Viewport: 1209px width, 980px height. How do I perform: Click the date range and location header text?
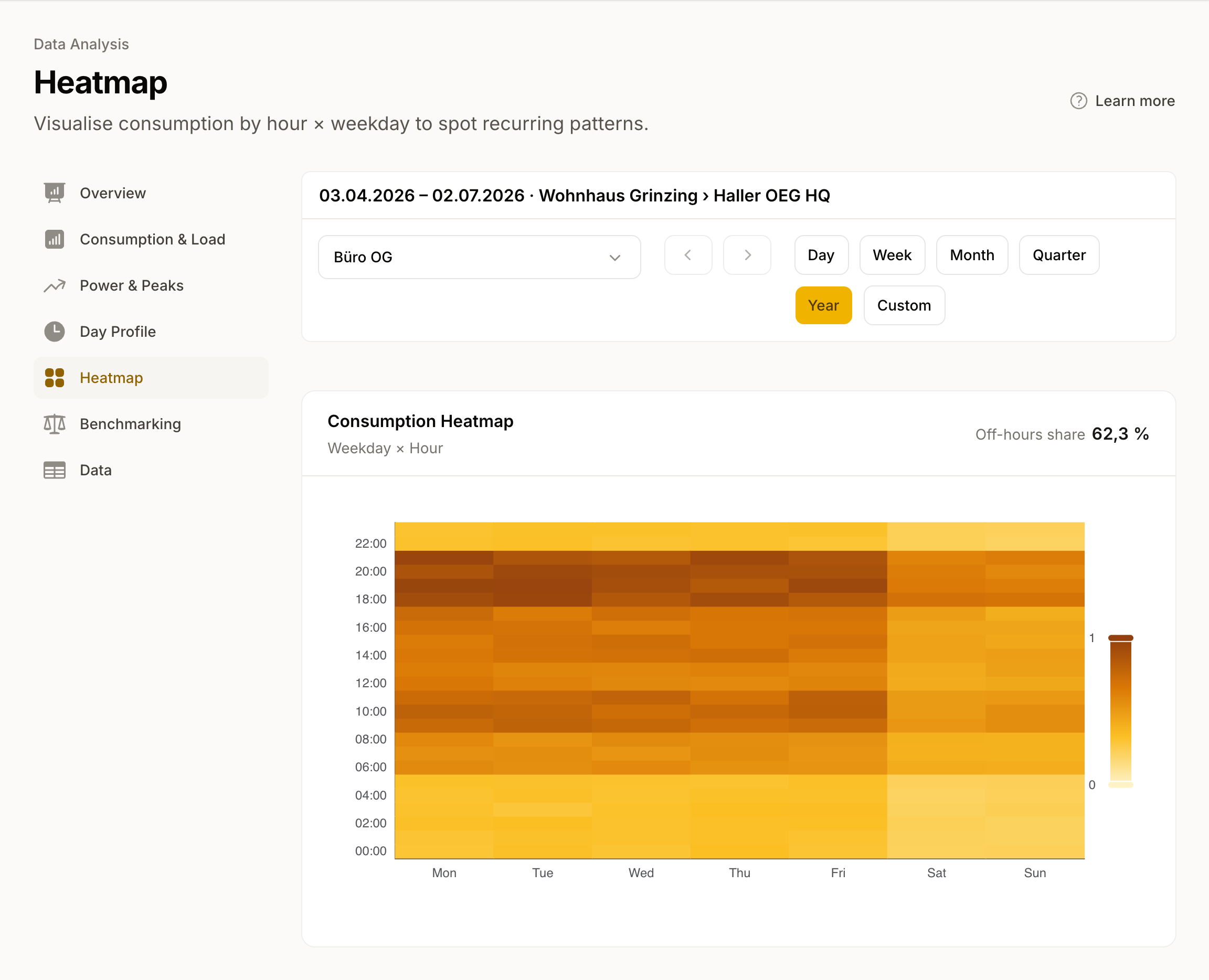[x=574, y=195]
